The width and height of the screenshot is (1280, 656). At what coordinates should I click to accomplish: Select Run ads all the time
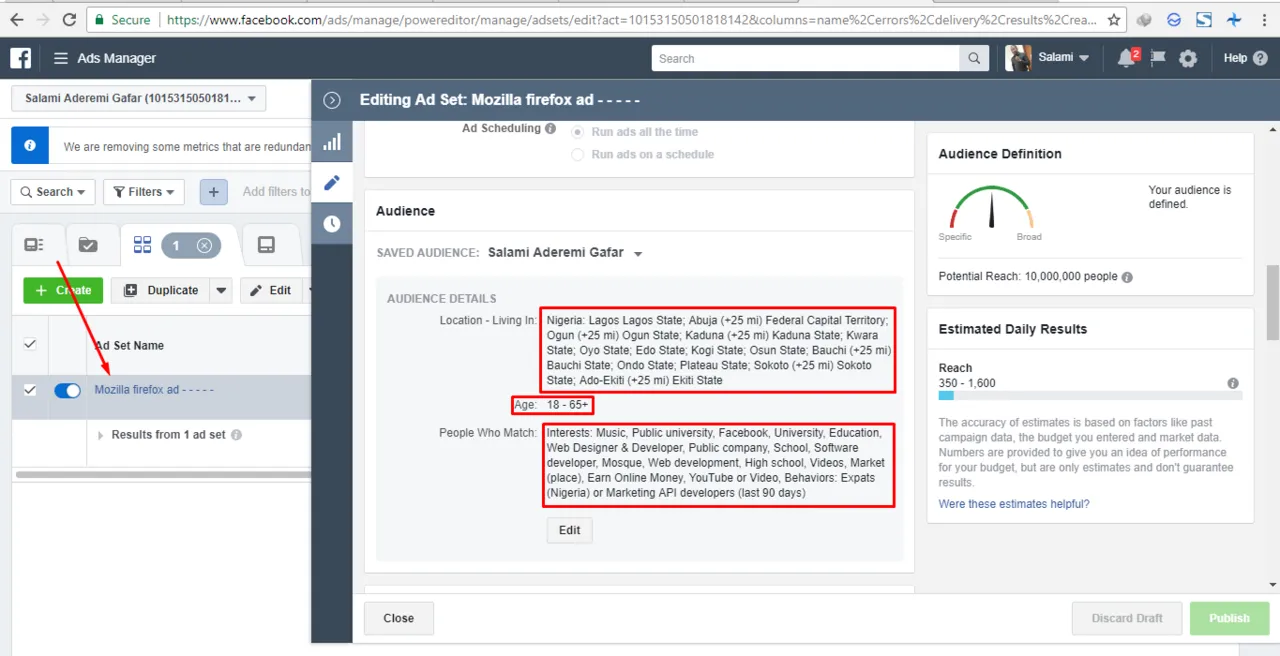[578, 132]
